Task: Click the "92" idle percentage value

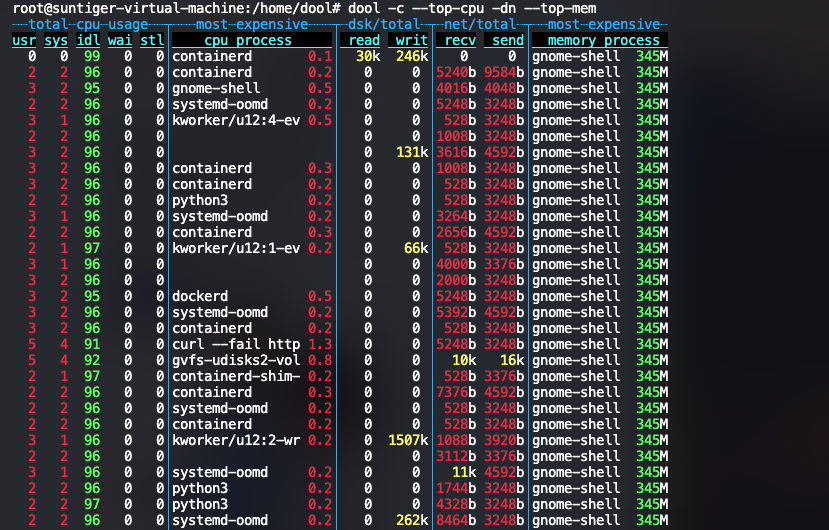Action: point(92,360)
